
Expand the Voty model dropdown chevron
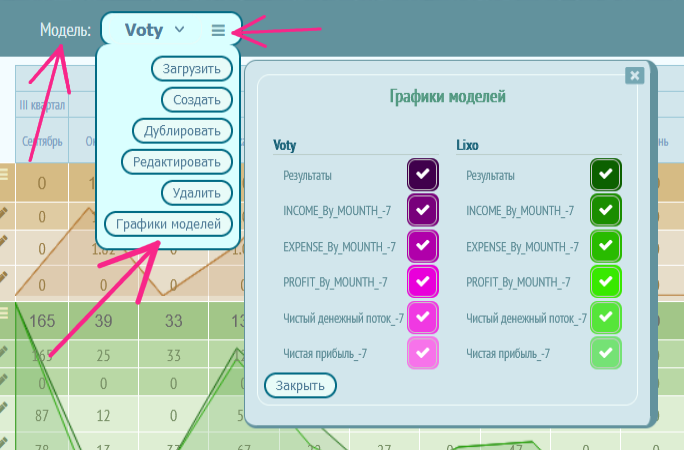coord(180,29)
